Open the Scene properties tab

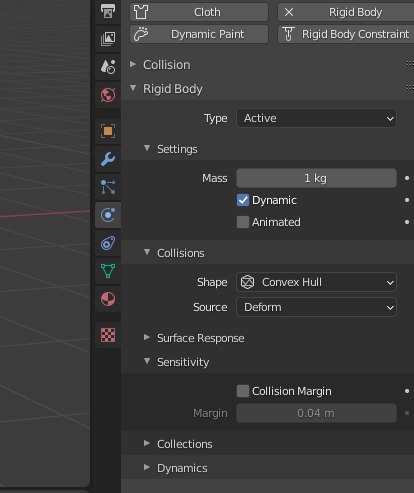pyautogui.click(x=108, y=67)
